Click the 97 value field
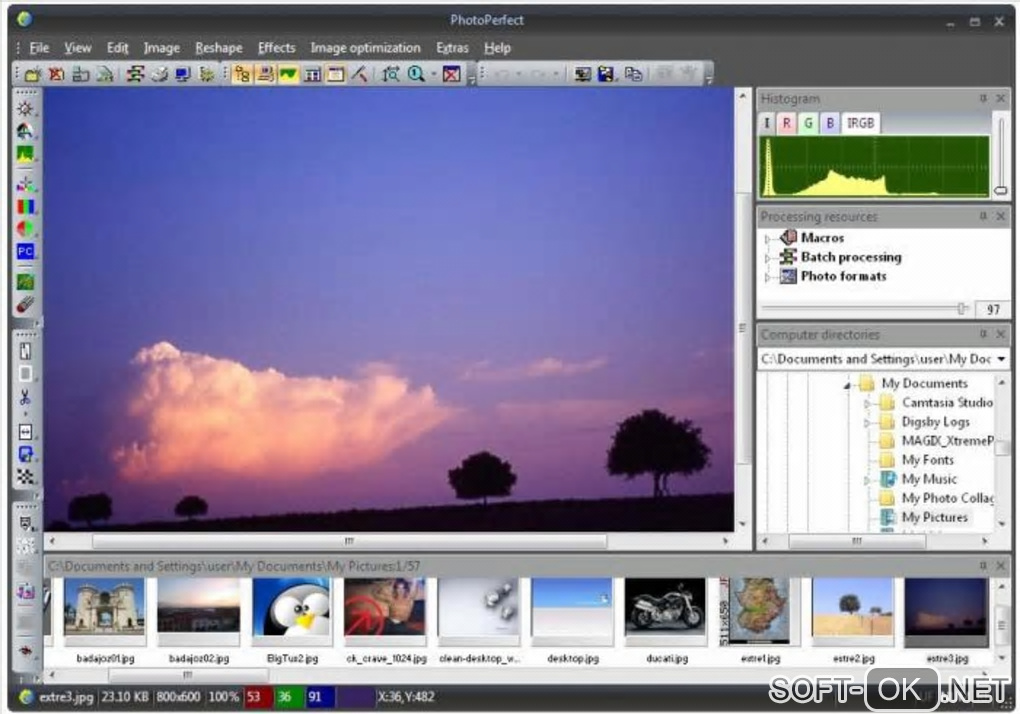Viewport: 1020px width, 714px height. coord(993,309)
